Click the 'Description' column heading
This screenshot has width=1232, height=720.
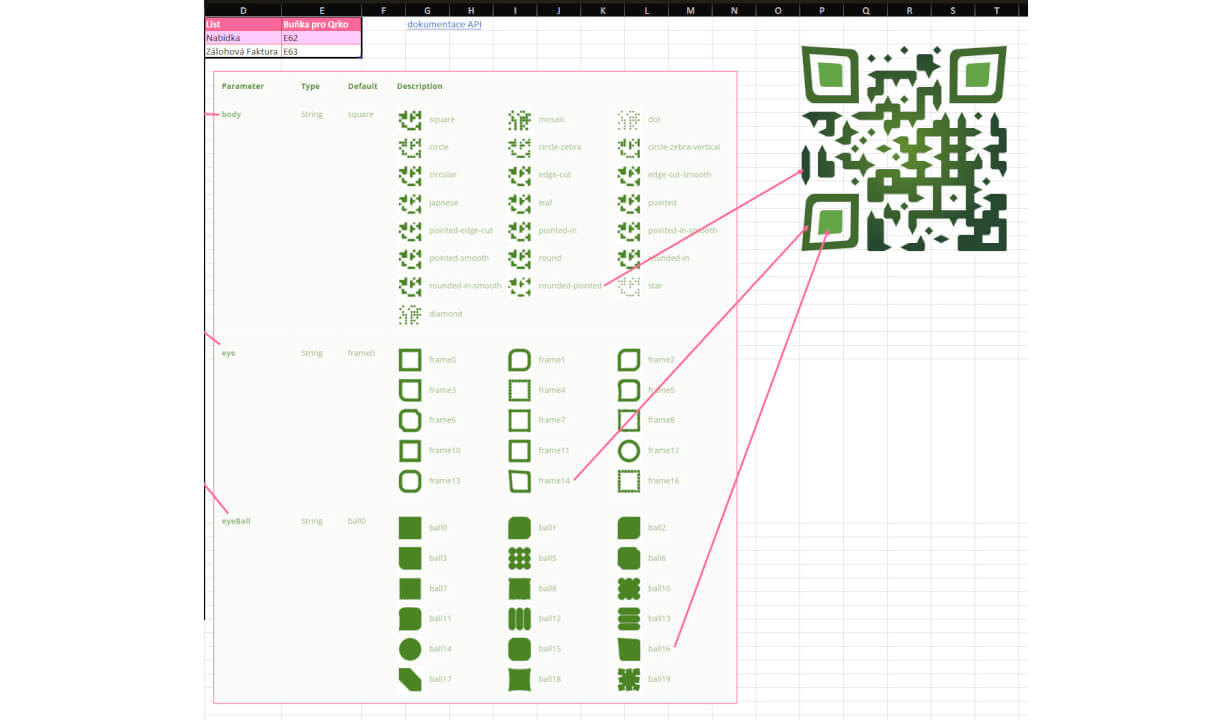click(x=420, y=87)
